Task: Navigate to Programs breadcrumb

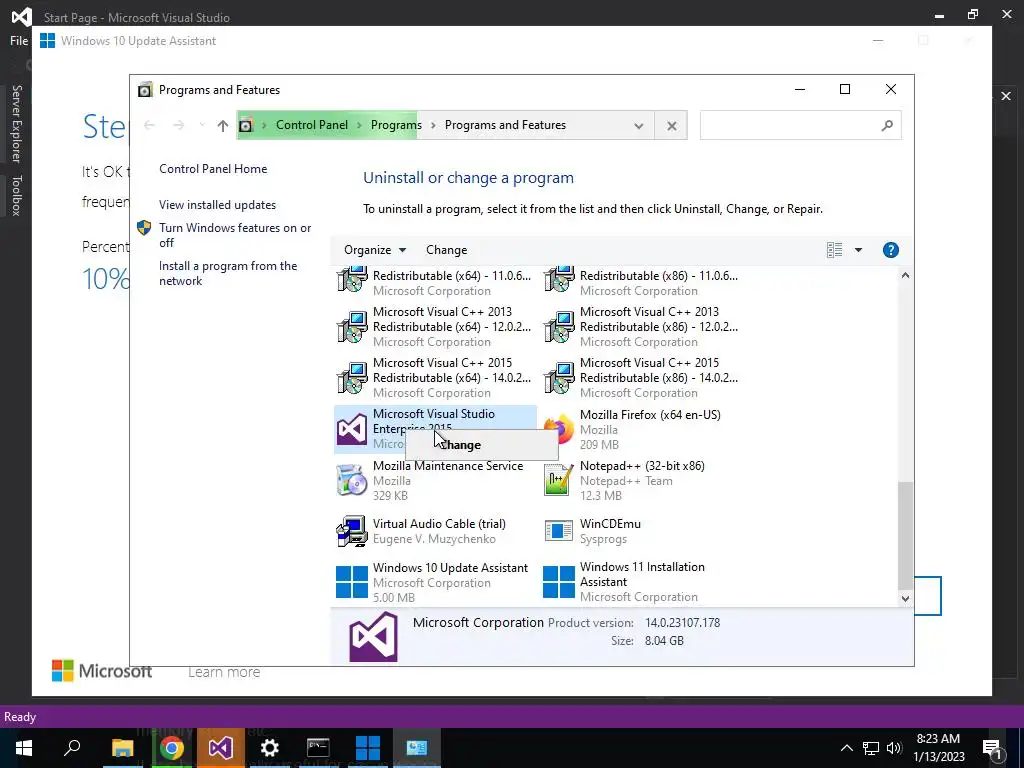Action: point(396,125)
